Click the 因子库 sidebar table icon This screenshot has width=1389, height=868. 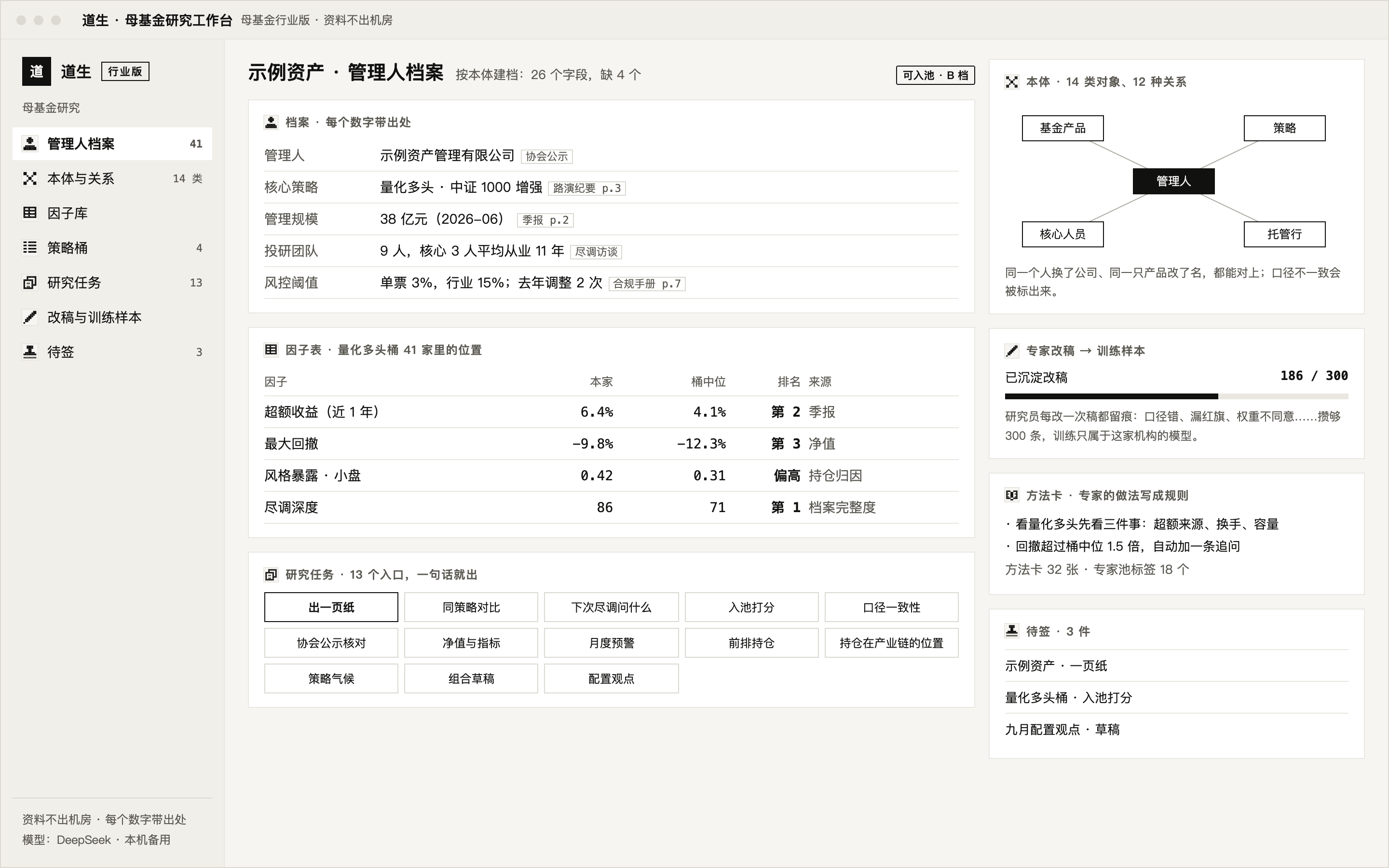30,213
